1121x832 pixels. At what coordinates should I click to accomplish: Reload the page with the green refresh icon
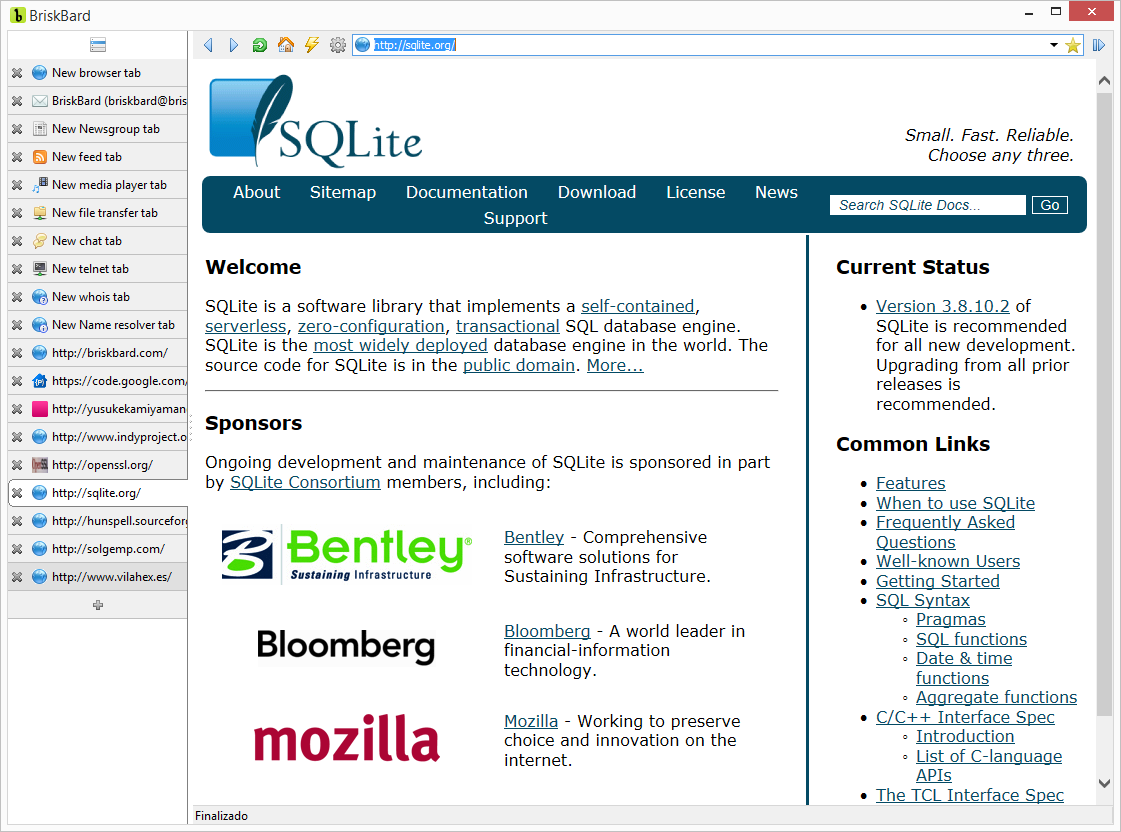pos(260,45)
